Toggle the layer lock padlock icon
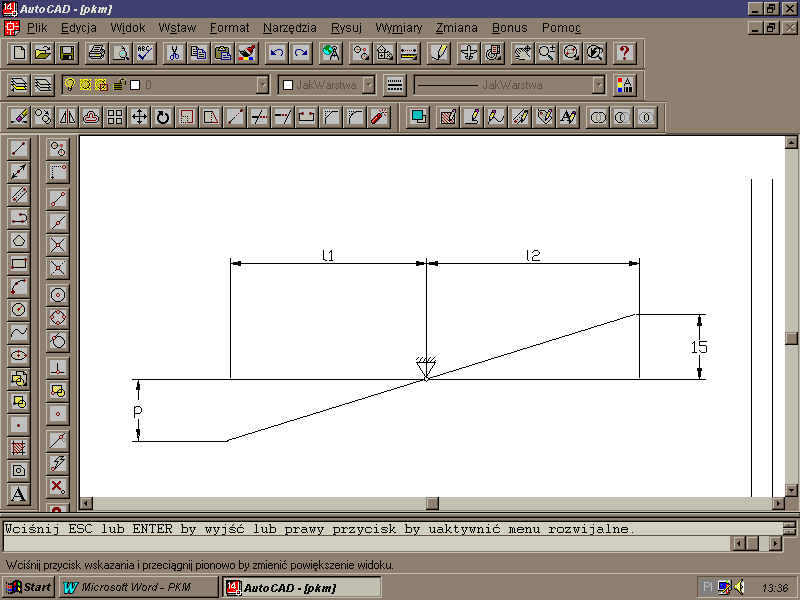The image size is (800, 600). (x=119, y=85)
